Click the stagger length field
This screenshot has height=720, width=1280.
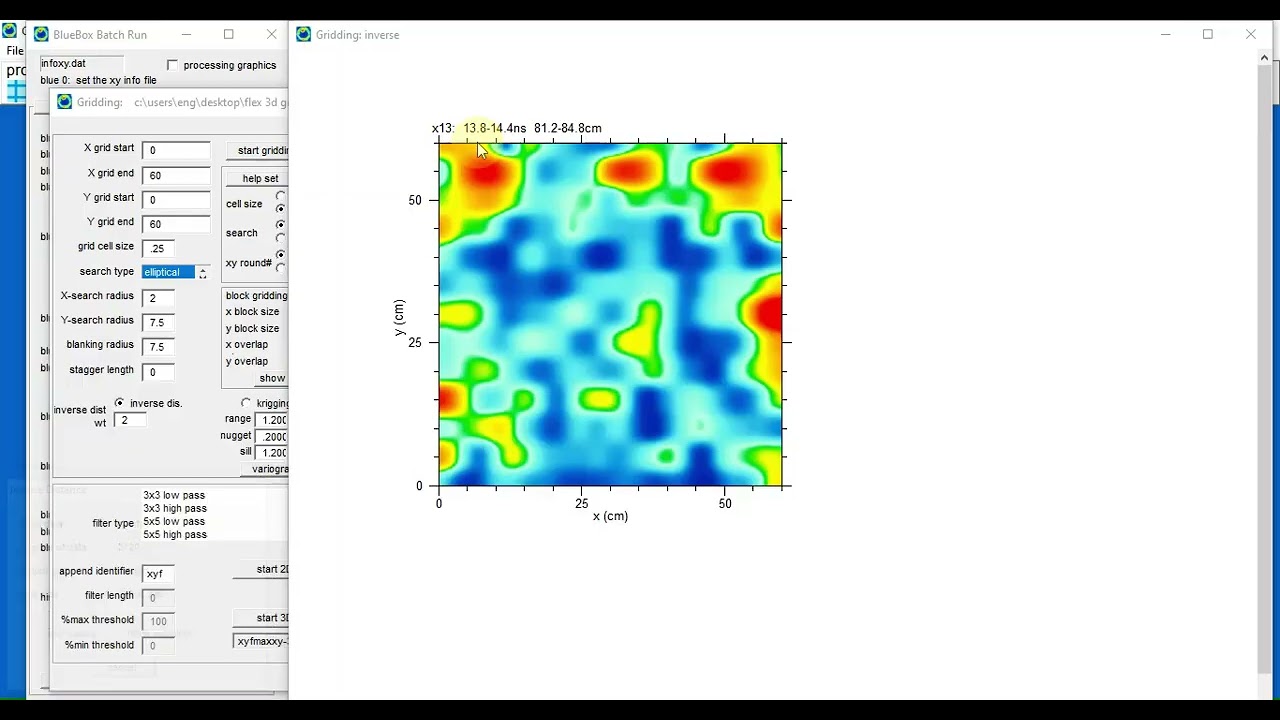(x=159, y=372)
